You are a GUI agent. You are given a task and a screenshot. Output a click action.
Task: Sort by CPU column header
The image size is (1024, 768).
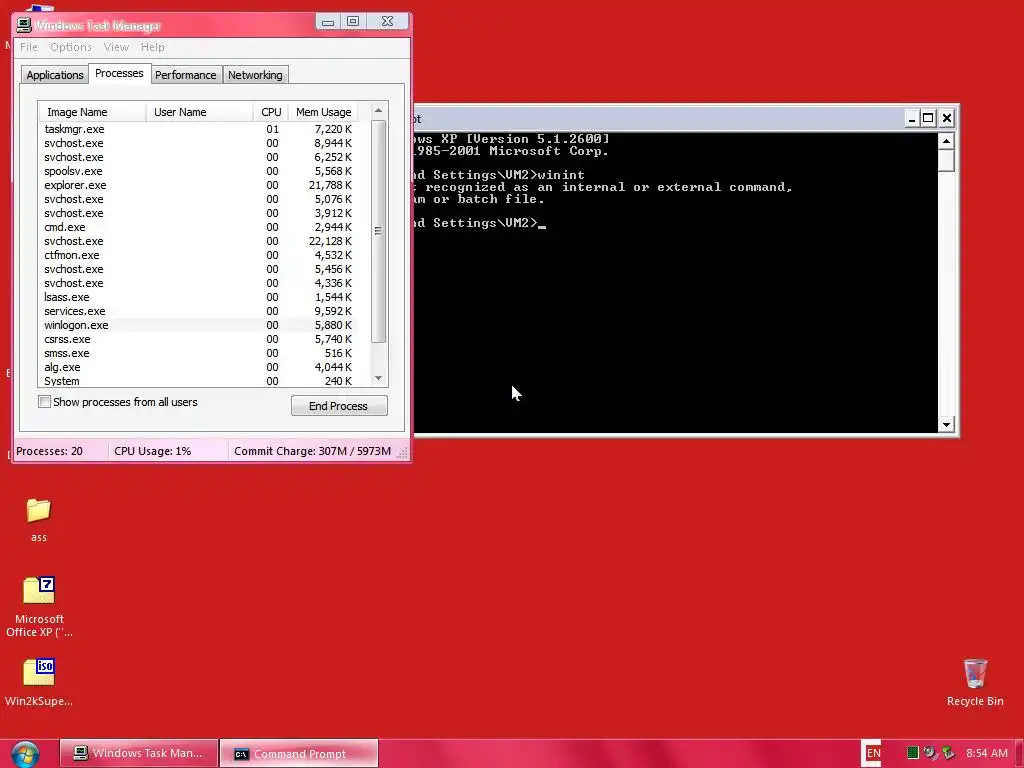click(x=271, y=112)
